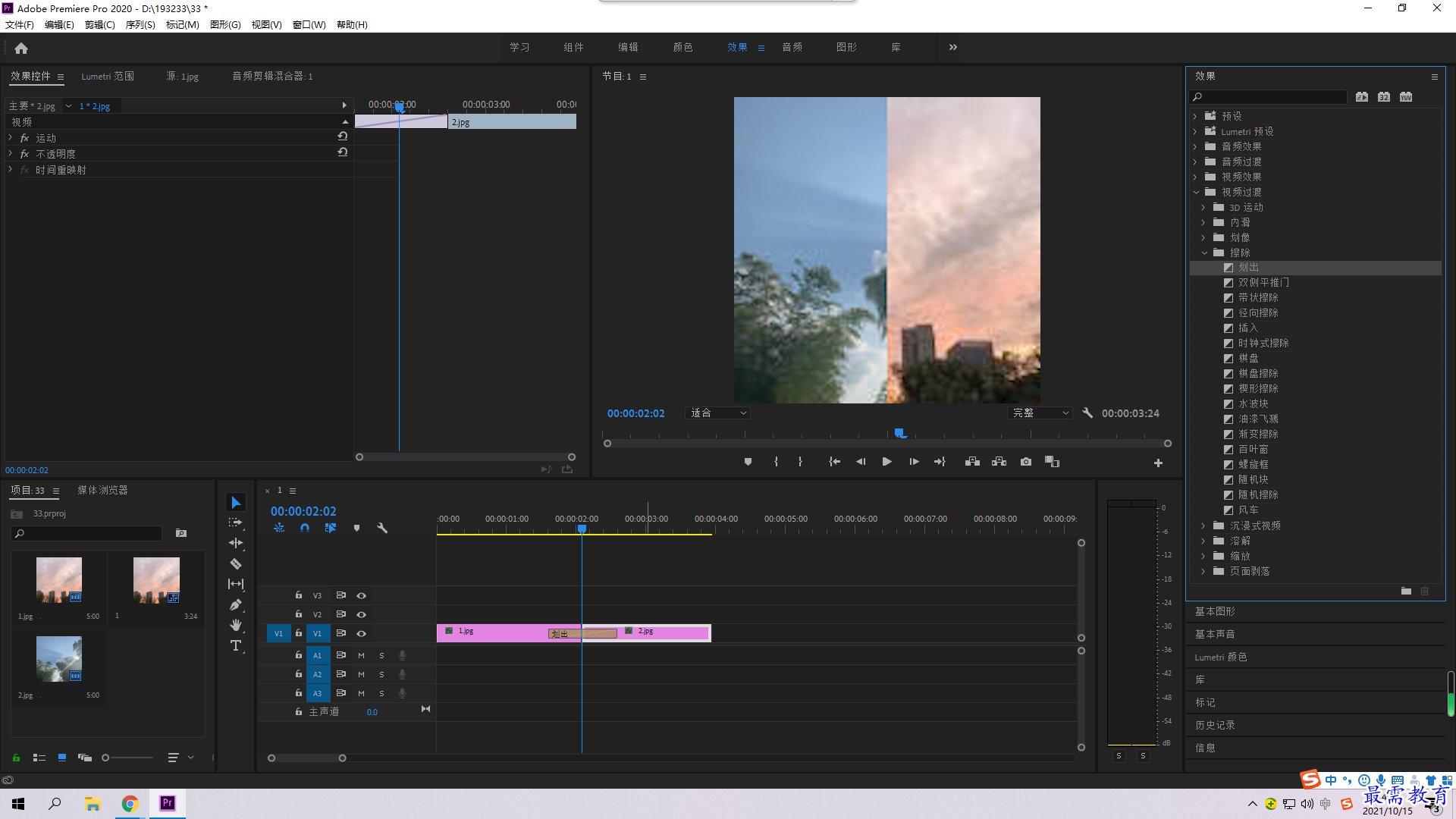Image resolution: width=1456 pixels, height=819 pixels.
Task: Toggle A3 track targeting
Action: pos(318,693)
